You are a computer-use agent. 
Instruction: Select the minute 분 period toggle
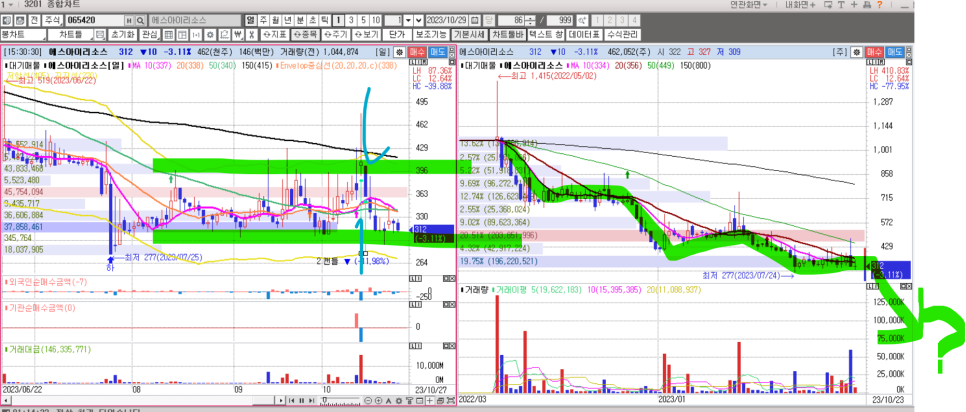(x=299, y=20)
